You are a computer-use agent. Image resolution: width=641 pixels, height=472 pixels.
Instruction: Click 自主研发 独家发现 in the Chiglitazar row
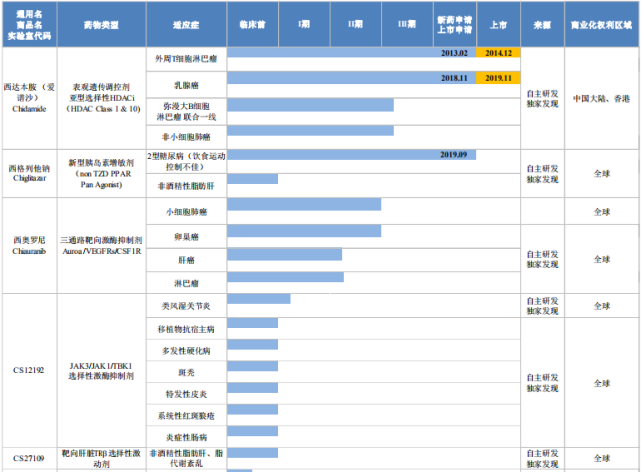(x=542, y=174)
